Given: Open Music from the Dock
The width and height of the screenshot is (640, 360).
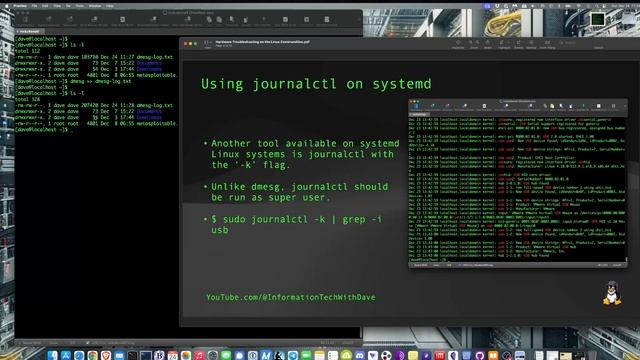Looking at the screenshot, I should [x=199, y=355].
